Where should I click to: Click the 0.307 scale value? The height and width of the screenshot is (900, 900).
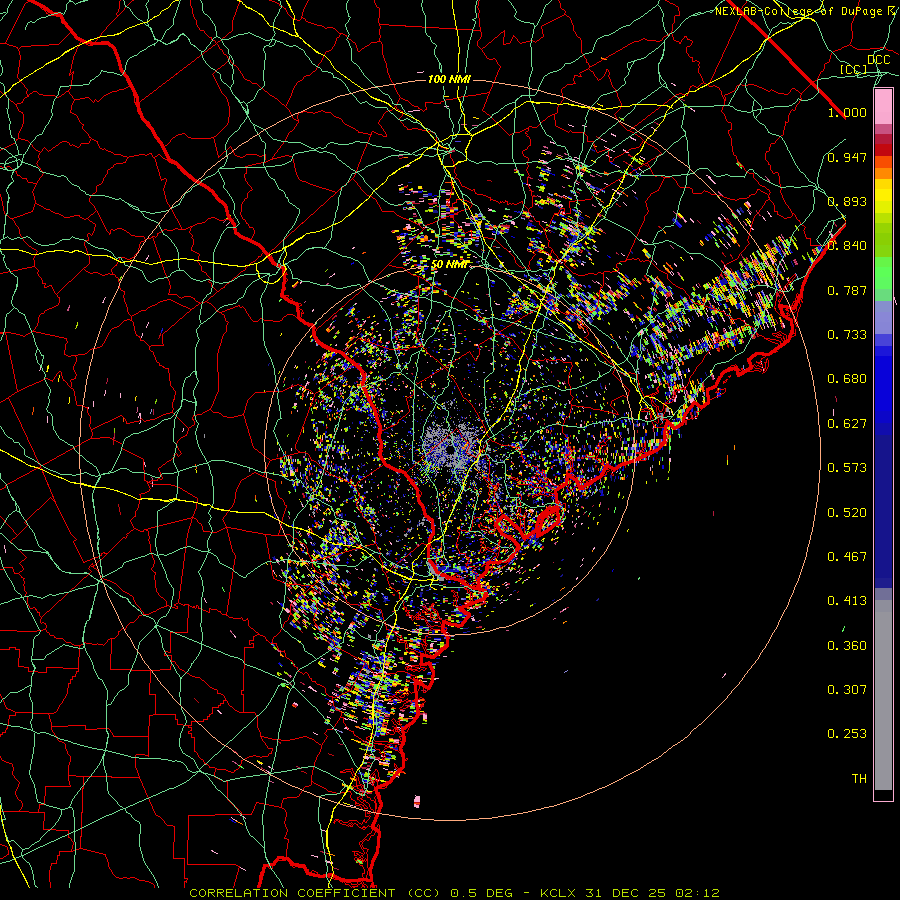tap(847, 690)
